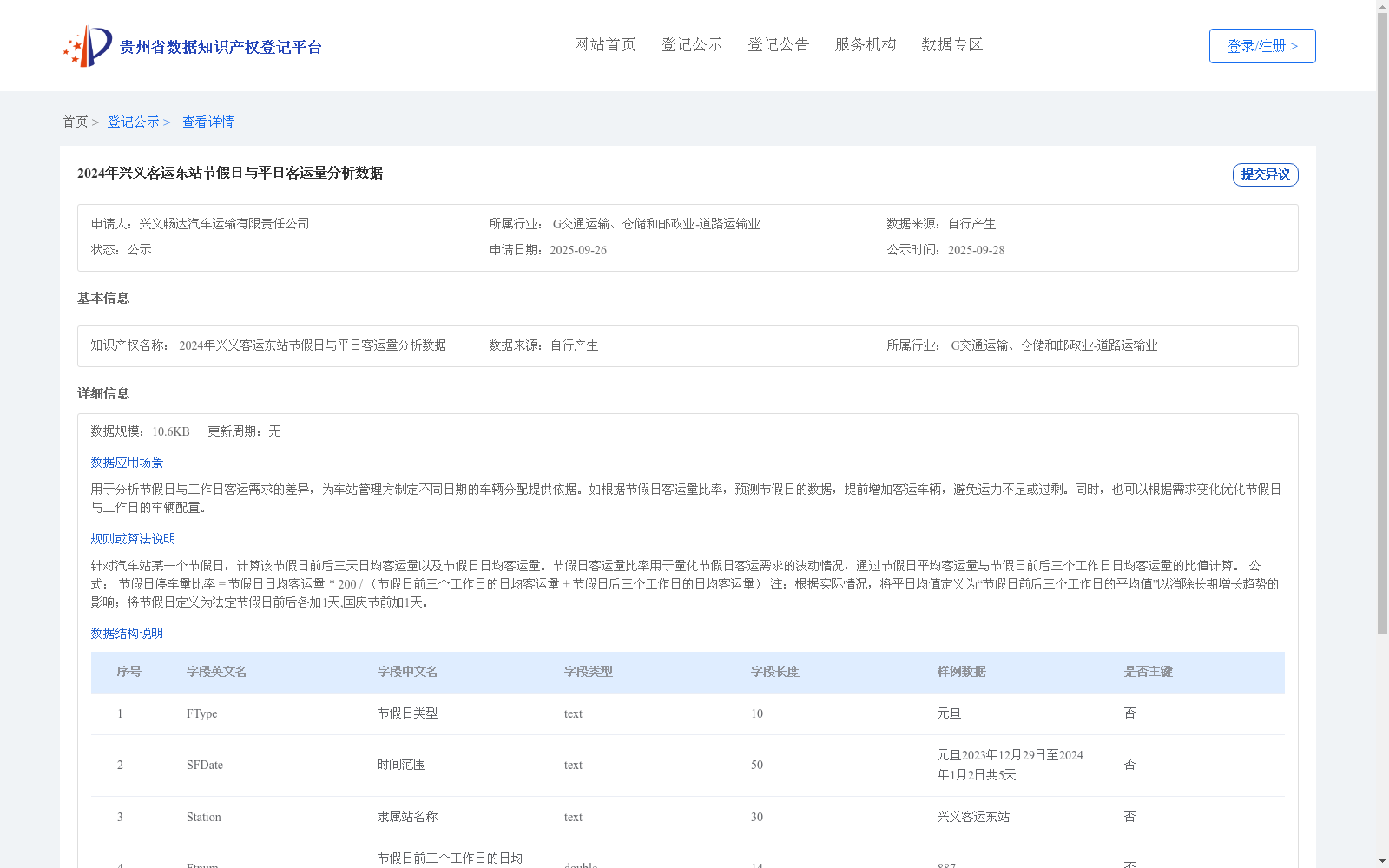Click the 字段英文名 column header
The height and width of the screenshot is (868, 1389).
[217, 672]
